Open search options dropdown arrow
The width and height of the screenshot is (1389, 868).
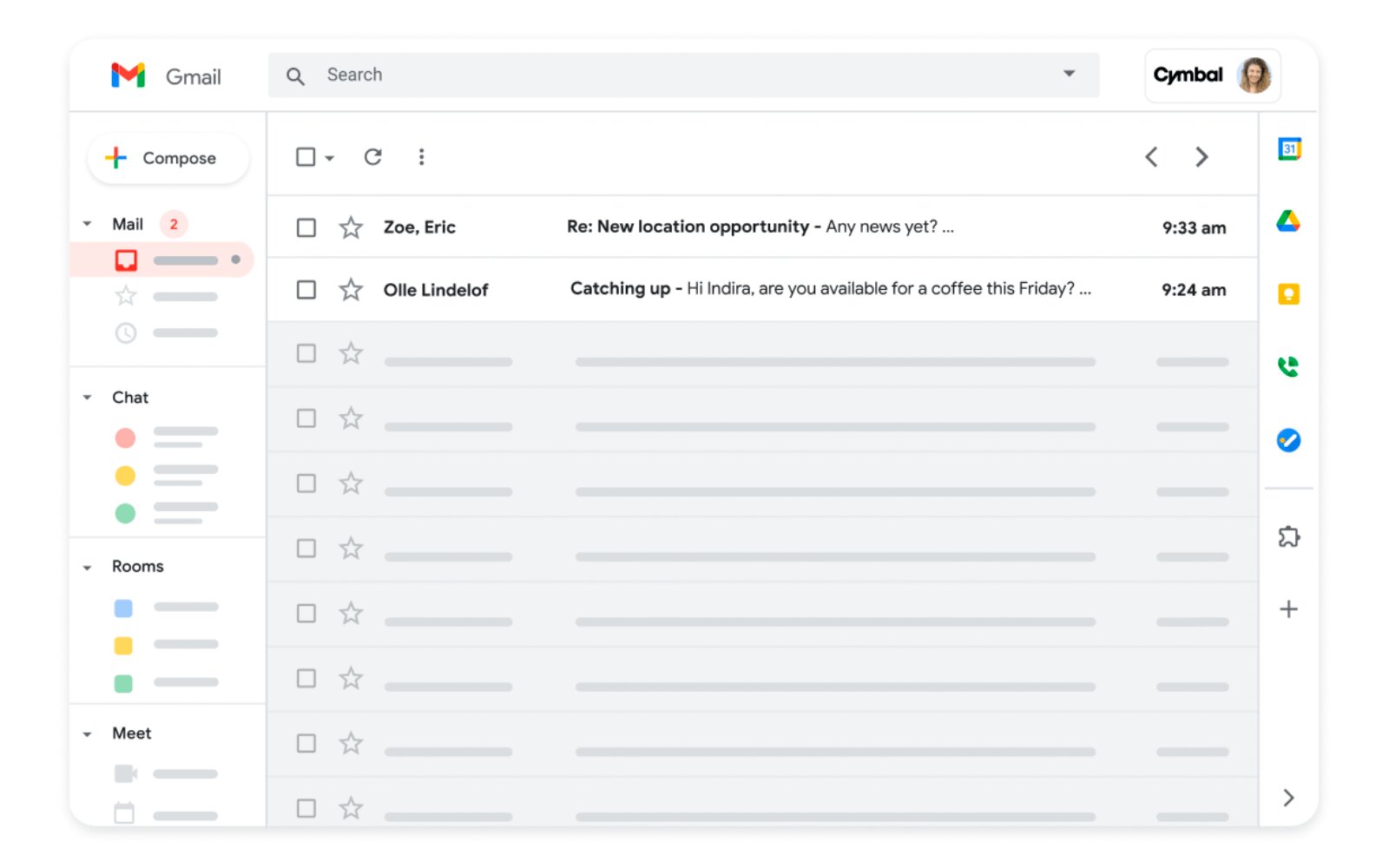pos(1069,75)
